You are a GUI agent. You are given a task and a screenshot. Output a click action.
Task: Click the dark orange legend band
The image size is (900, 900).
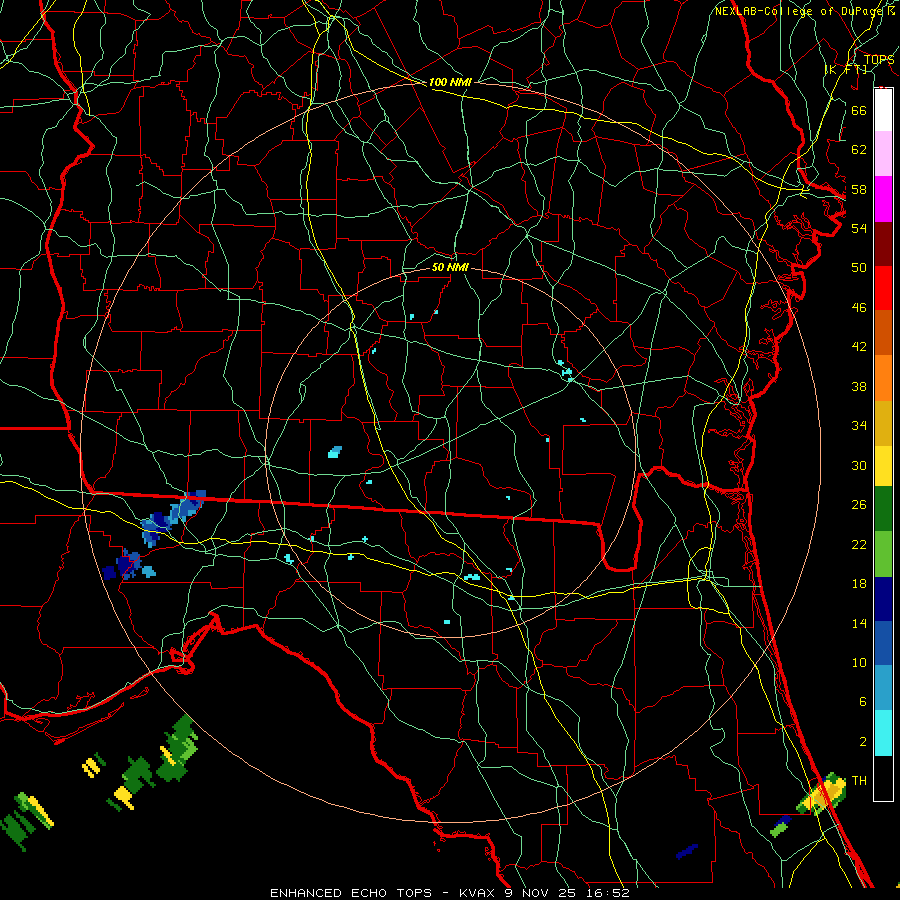[883, 332]
